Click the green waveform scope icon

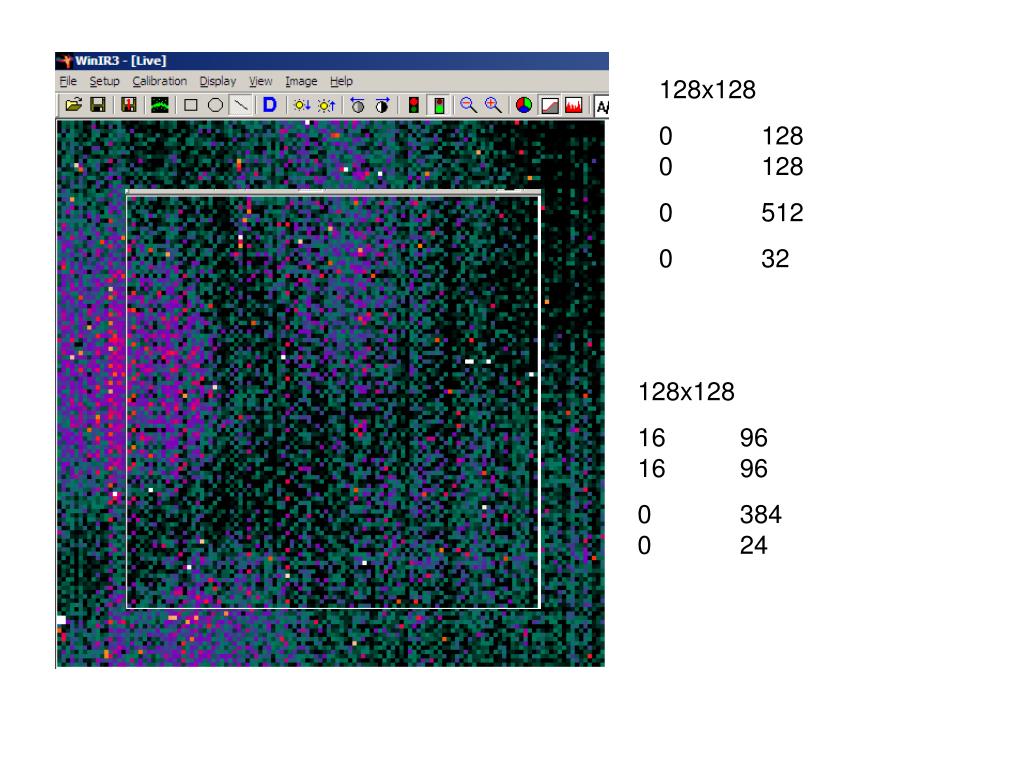click(x=159, y=105)
